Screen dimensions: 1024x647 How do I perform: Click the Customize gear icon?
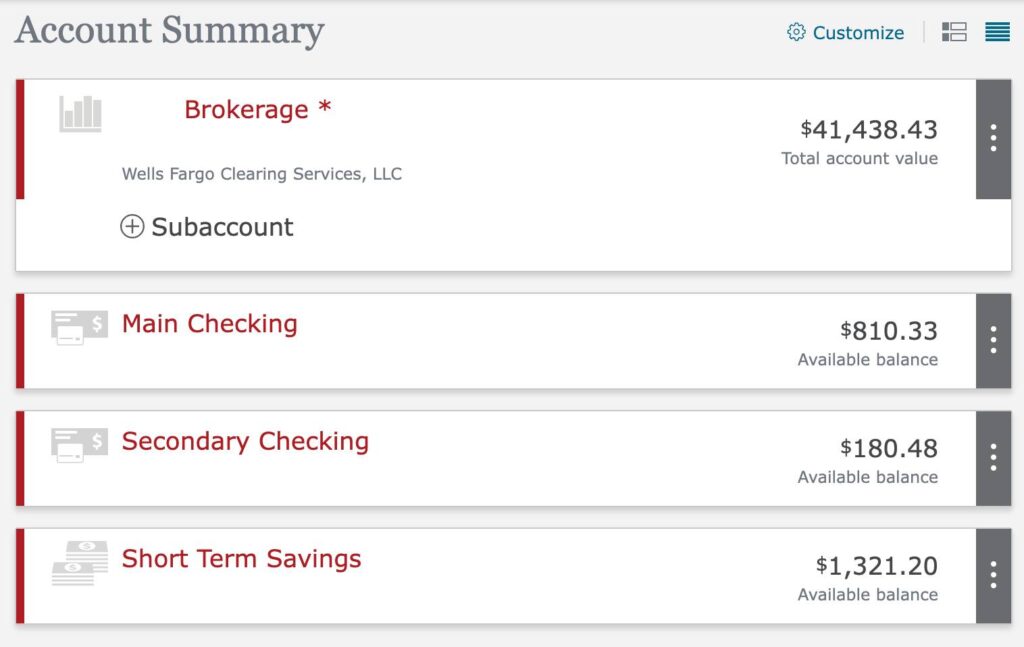pos(796,32)
